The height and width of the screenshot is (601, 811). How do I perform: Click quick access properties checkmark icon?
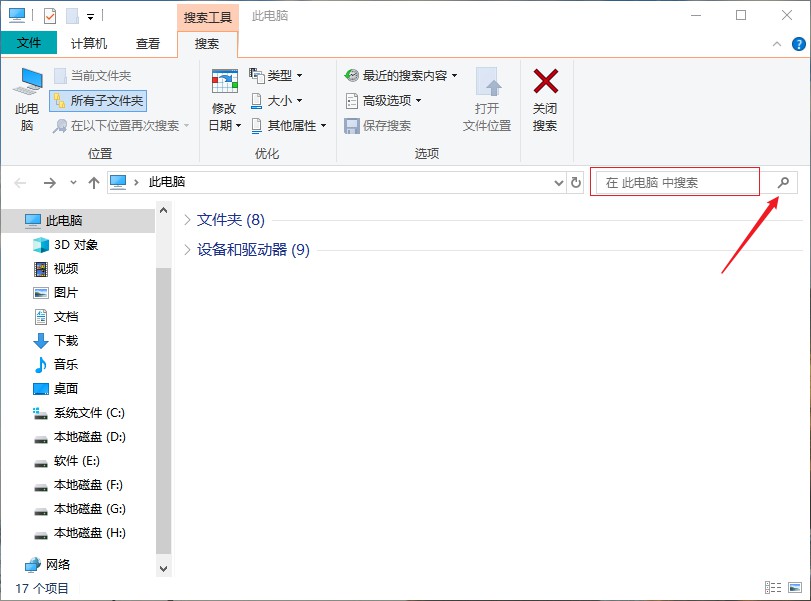click(50, 16)
